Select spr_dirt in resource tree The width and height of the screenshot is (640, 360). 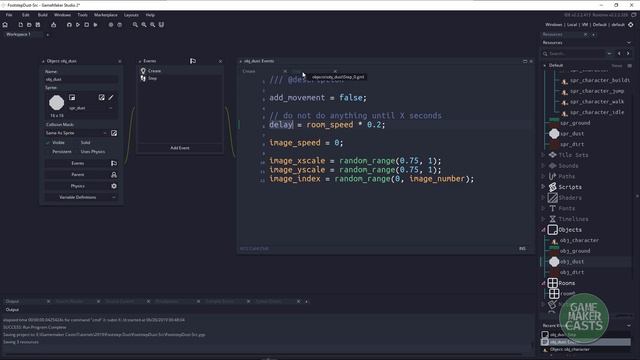click(572, 144)
